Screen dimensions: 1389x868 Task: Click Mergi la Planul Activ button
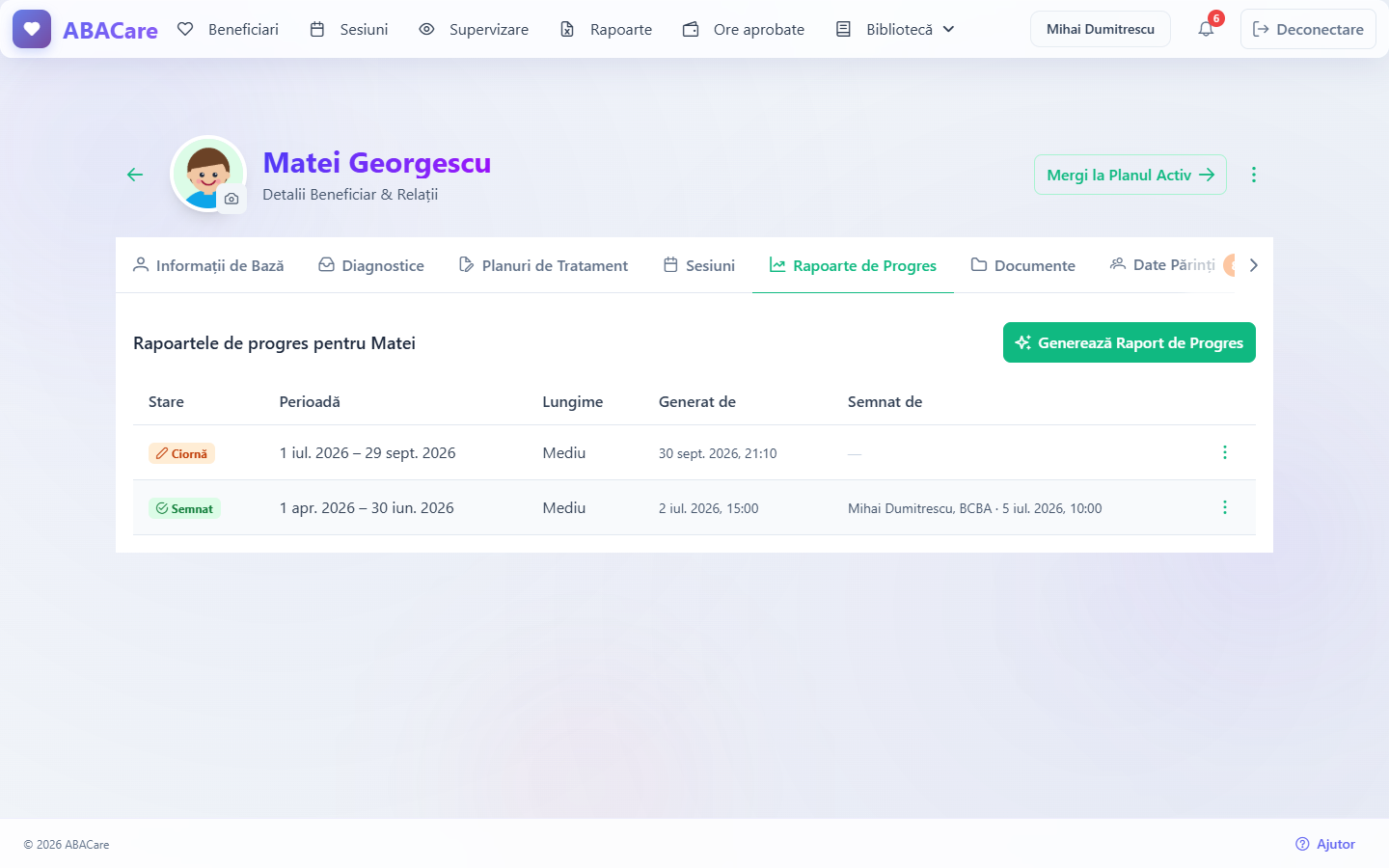click(x=1130, y=175)
